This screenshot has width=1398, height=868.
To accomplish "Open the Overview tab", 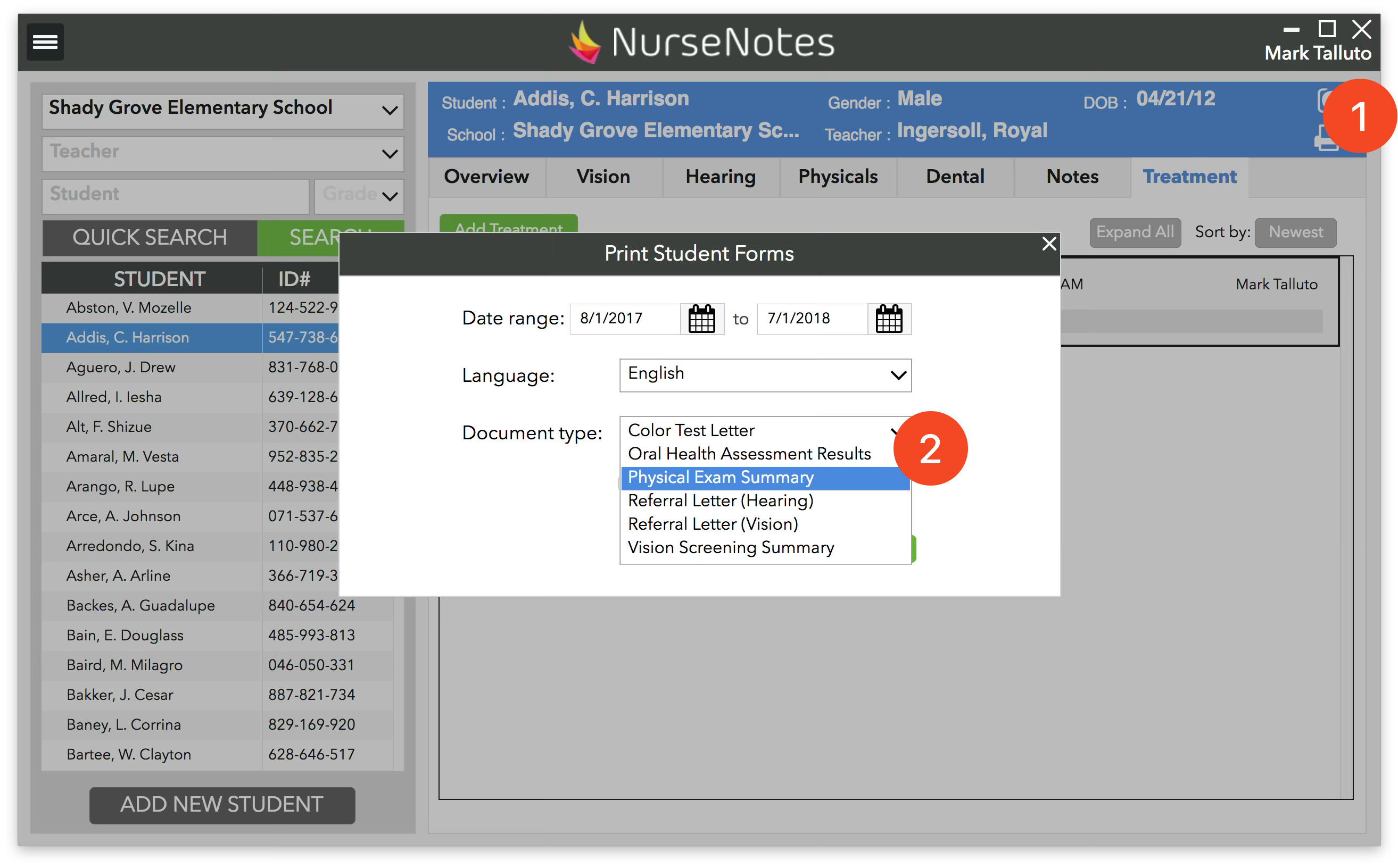I will click(486, 177).
